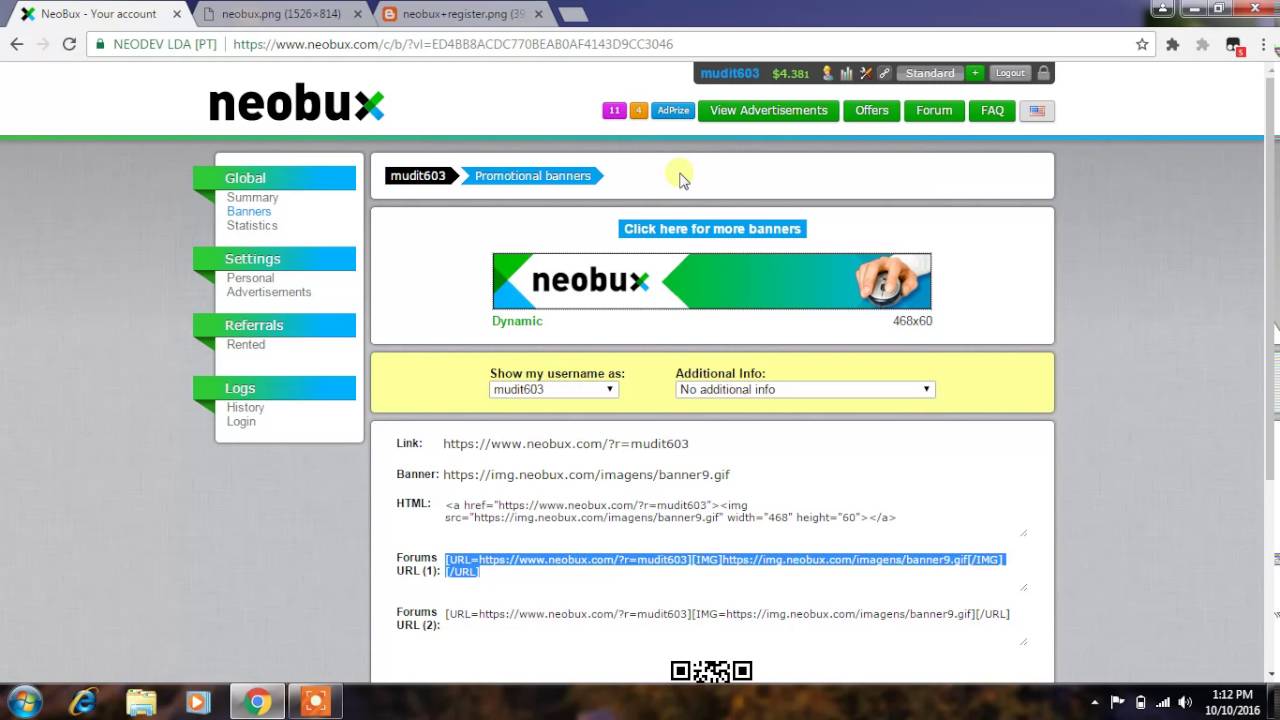
Task: Open the Windows Start button
Action: 24,702
